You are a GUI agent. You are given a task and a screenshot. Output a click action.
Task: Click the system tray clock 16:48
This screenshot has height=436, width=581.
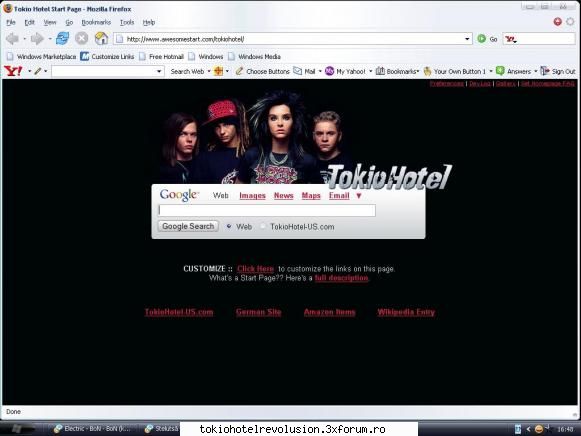(x=565, y=429)
